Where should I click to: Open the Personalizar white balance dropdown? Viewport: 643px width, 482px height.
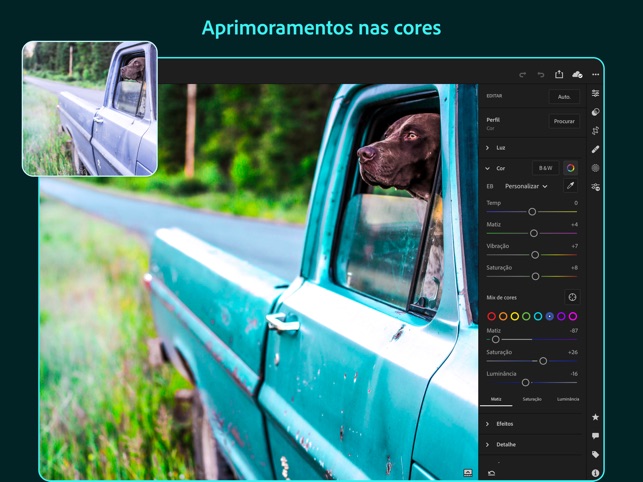[526, 186]
